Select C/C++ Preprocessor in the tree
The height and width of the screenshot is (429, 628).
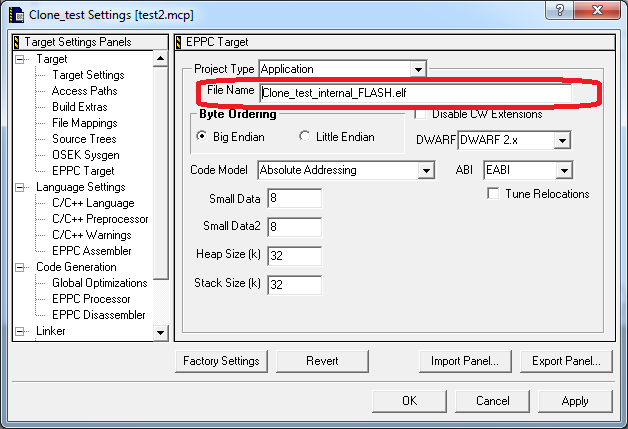click(x=100, y=219)
